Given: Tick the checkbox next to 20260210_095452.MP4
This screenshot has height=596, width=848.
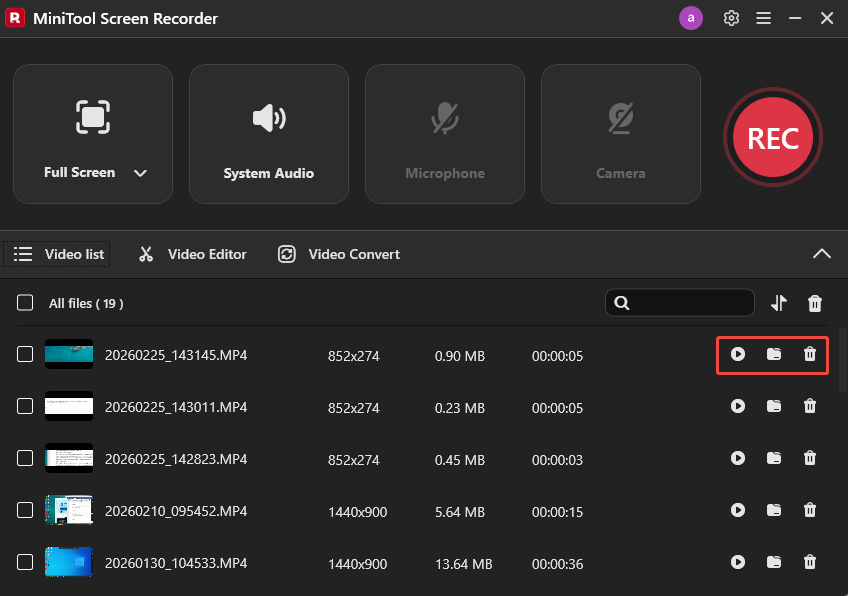Looking at the screenshot, I should 25,510.
